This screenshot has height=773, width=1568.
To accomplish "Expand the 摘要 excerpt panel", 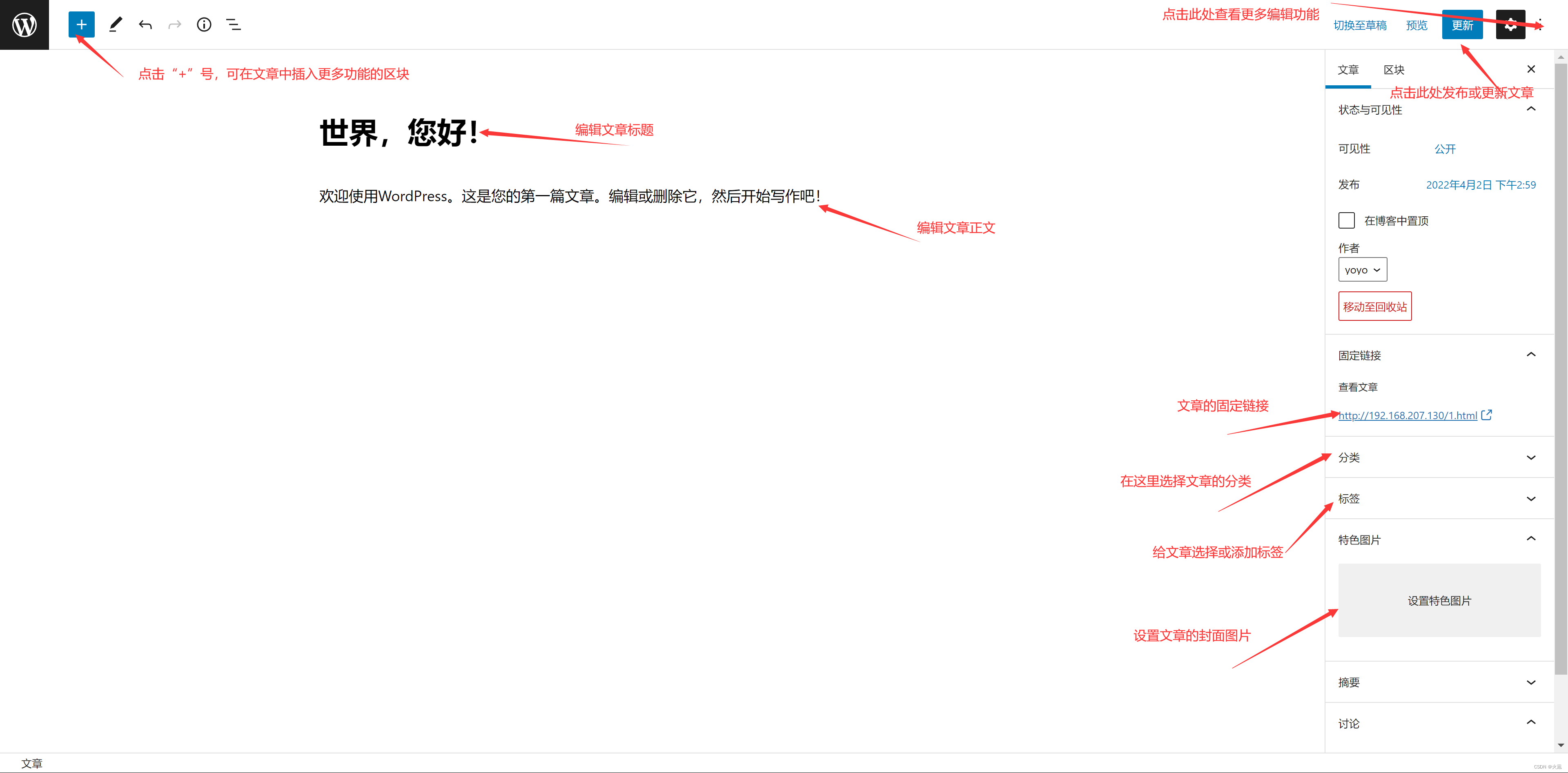I will pyautogui.click(x=1439, y=682).
